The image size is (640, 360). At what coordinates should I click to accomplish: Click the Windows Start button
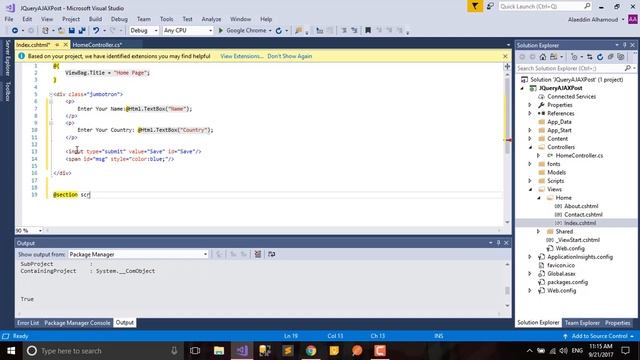(11, 351)
